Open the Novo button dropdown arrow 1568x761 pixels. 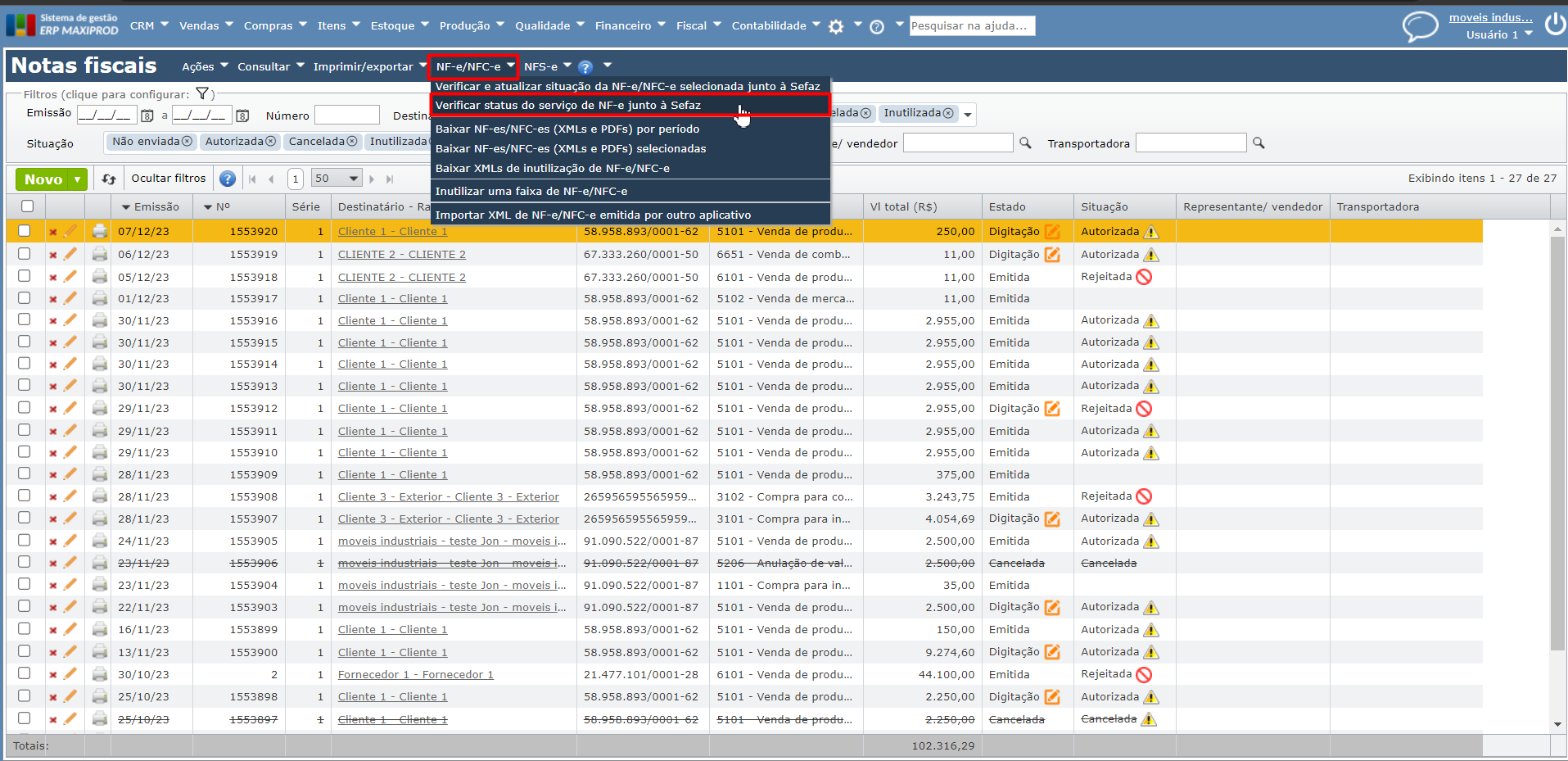pyautogui.click(x=78, y=179)
